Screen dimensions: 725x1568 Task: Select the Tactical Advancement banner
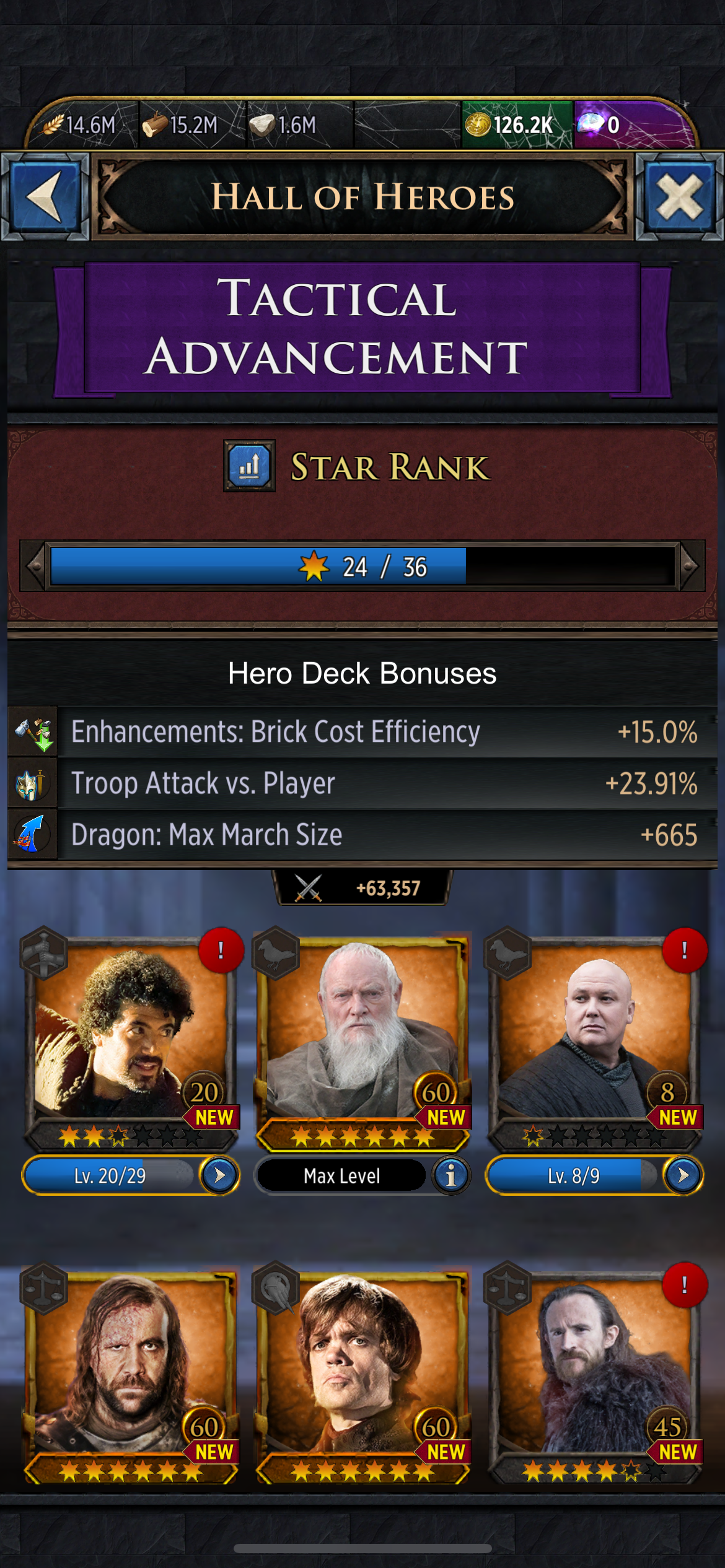(362, 327)
